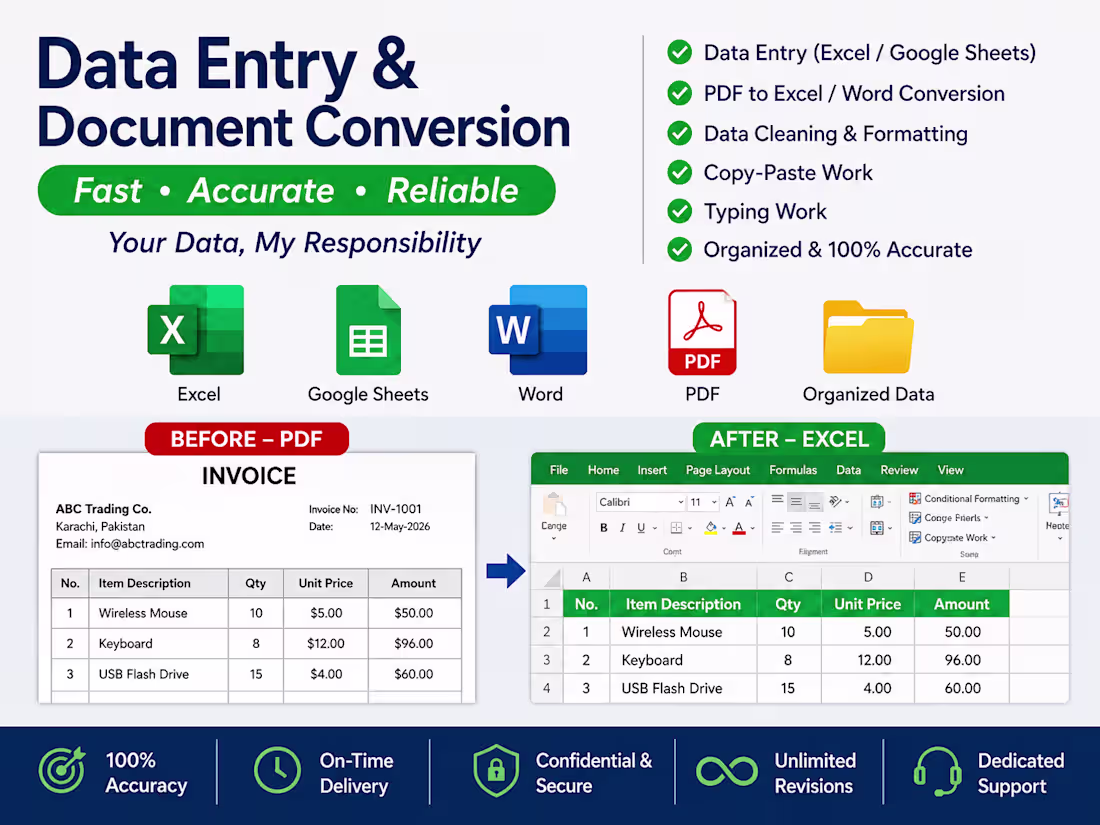
Task: Expand the underline style dropdown arrow
Action: [655, 528]
